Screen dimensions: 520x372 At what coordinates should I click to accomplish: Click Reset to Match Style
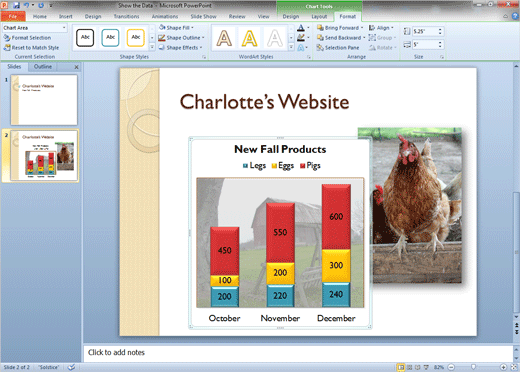pos(31,48)
